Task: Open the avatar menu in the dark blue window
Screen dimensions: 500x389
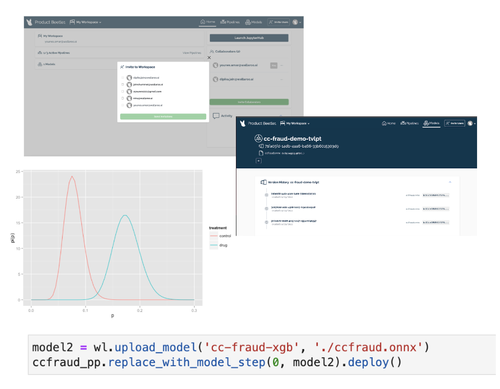Action: pyautogui.click(x=471, y=123)
